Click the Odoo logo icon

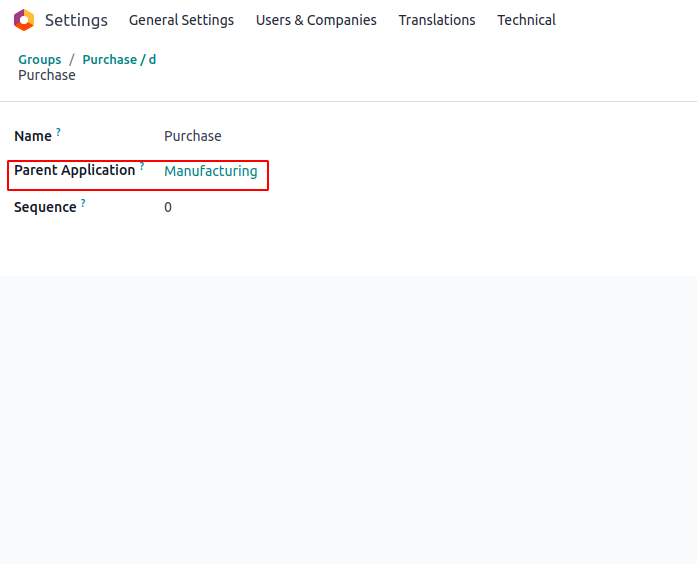pos(24,20)
